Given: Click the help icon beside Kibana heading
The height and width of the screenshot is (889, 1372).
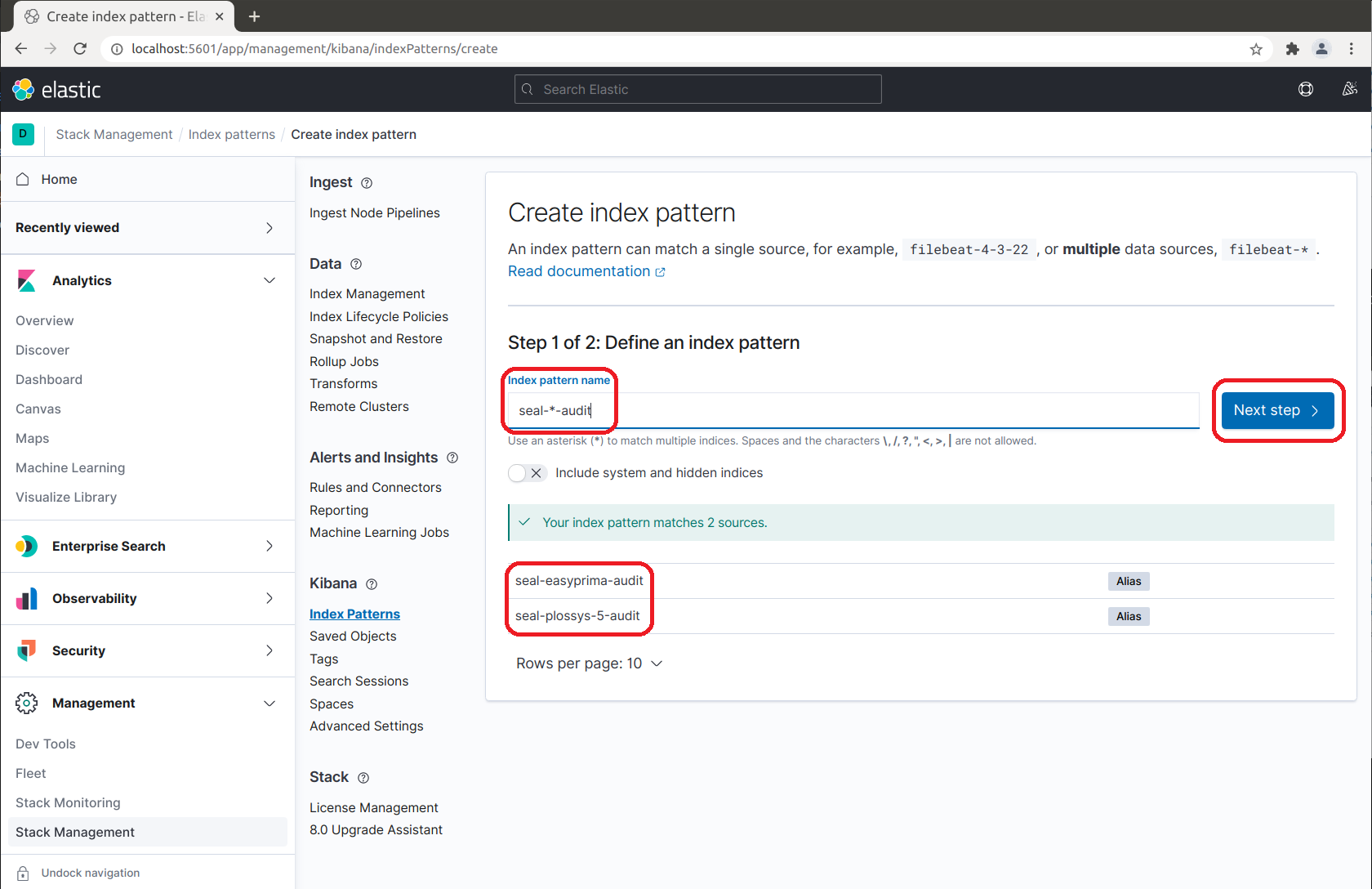Looking at the screenshot, I should pyautogui.click(x=372, y=584).
